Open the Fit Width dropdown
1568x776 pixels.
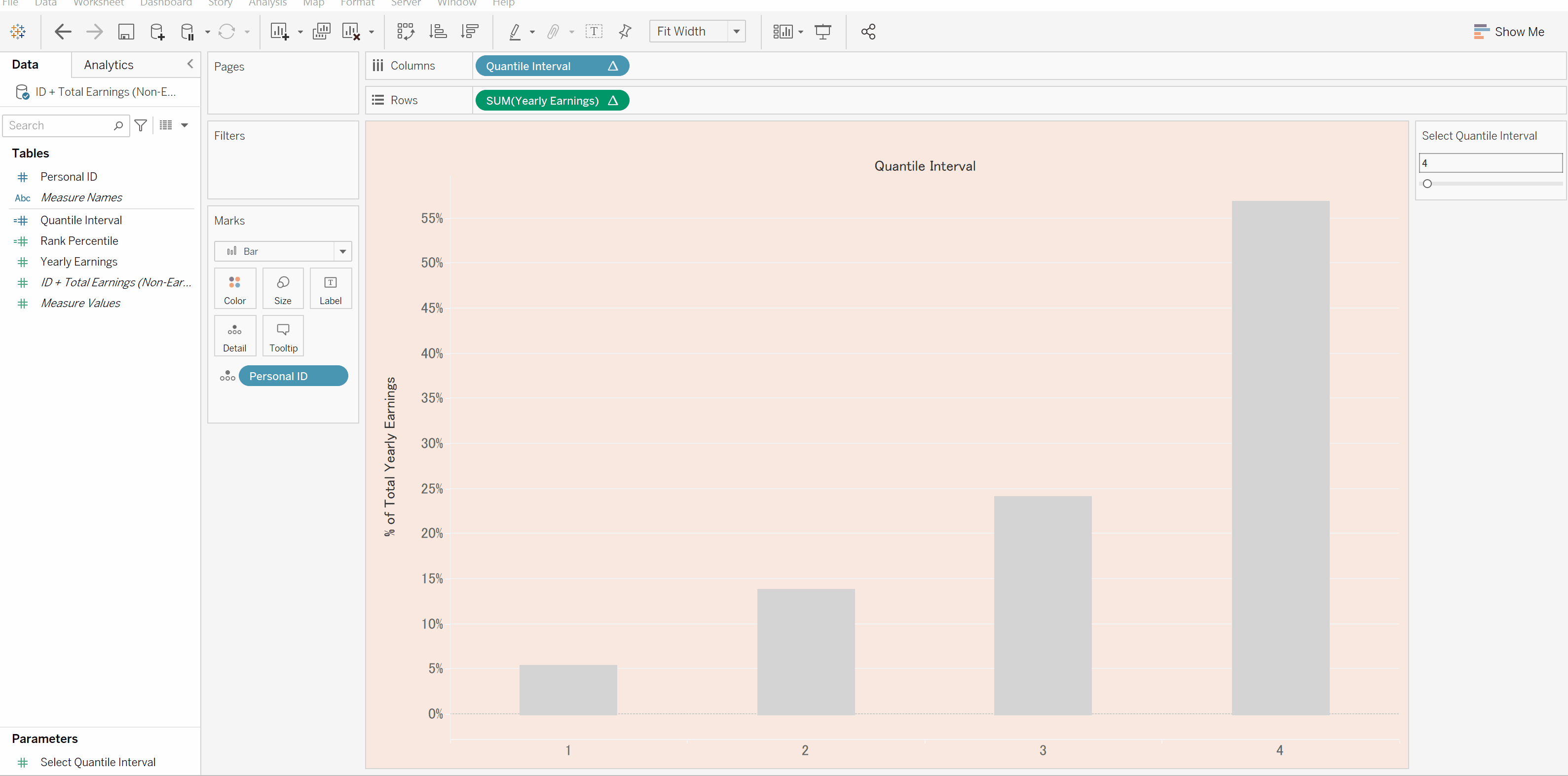coord(736,31)
